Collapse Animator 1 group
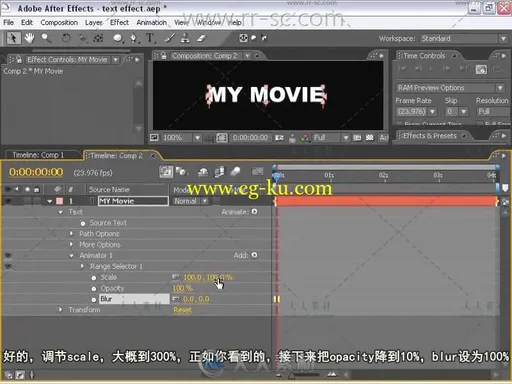 [71, 256]
